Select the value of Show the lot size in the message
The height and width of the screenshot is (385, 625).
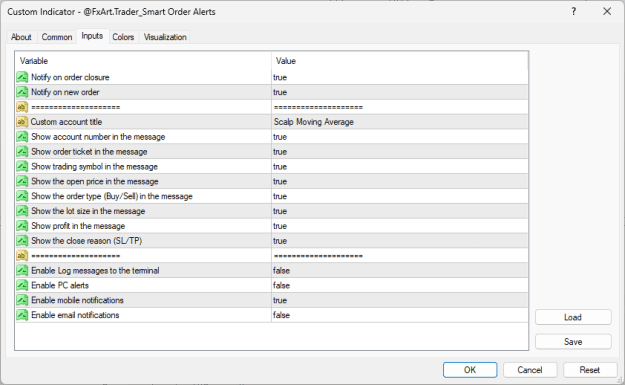(399, 211)
